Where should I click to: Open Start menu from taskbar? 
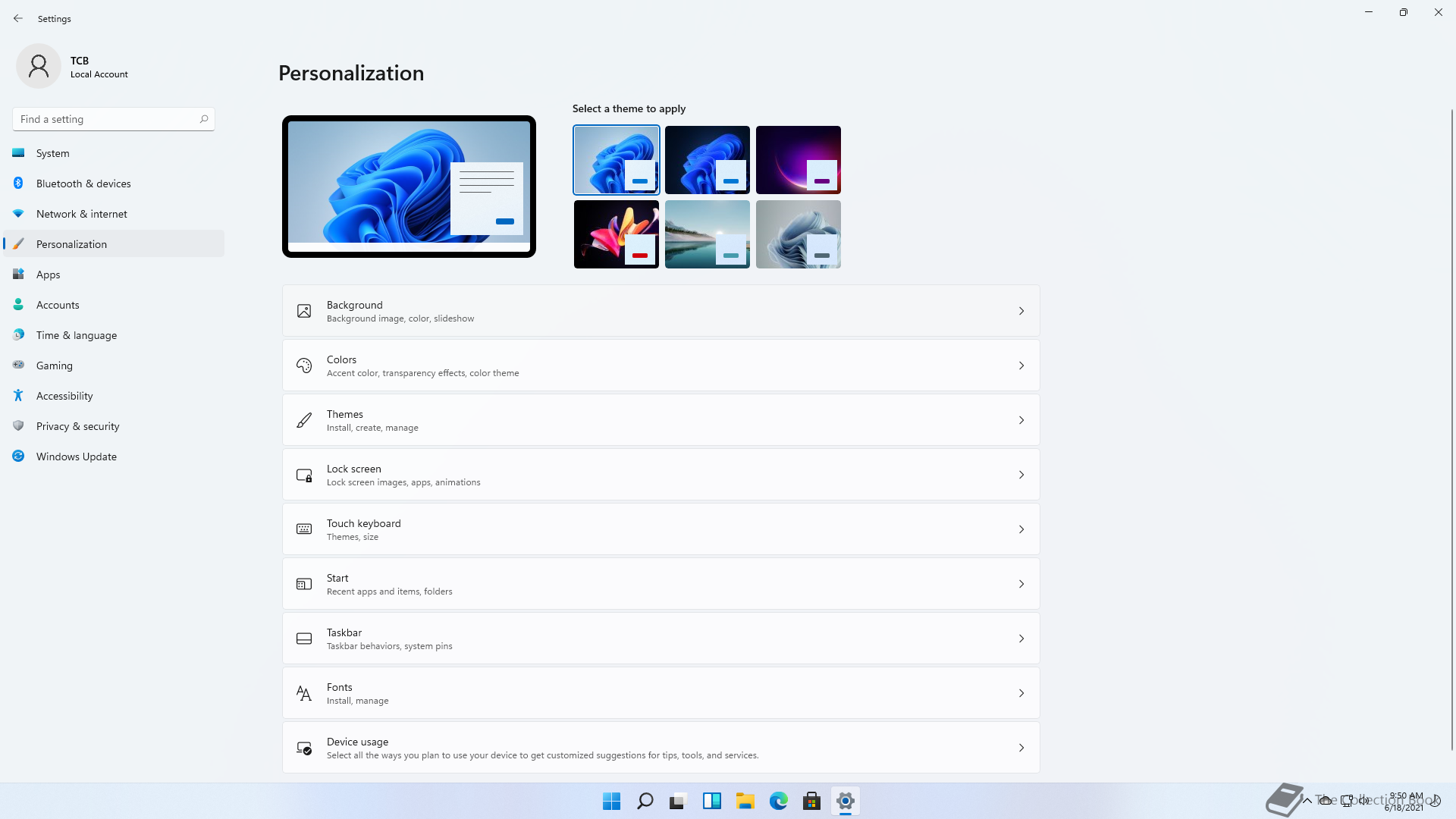coord(611,801)
